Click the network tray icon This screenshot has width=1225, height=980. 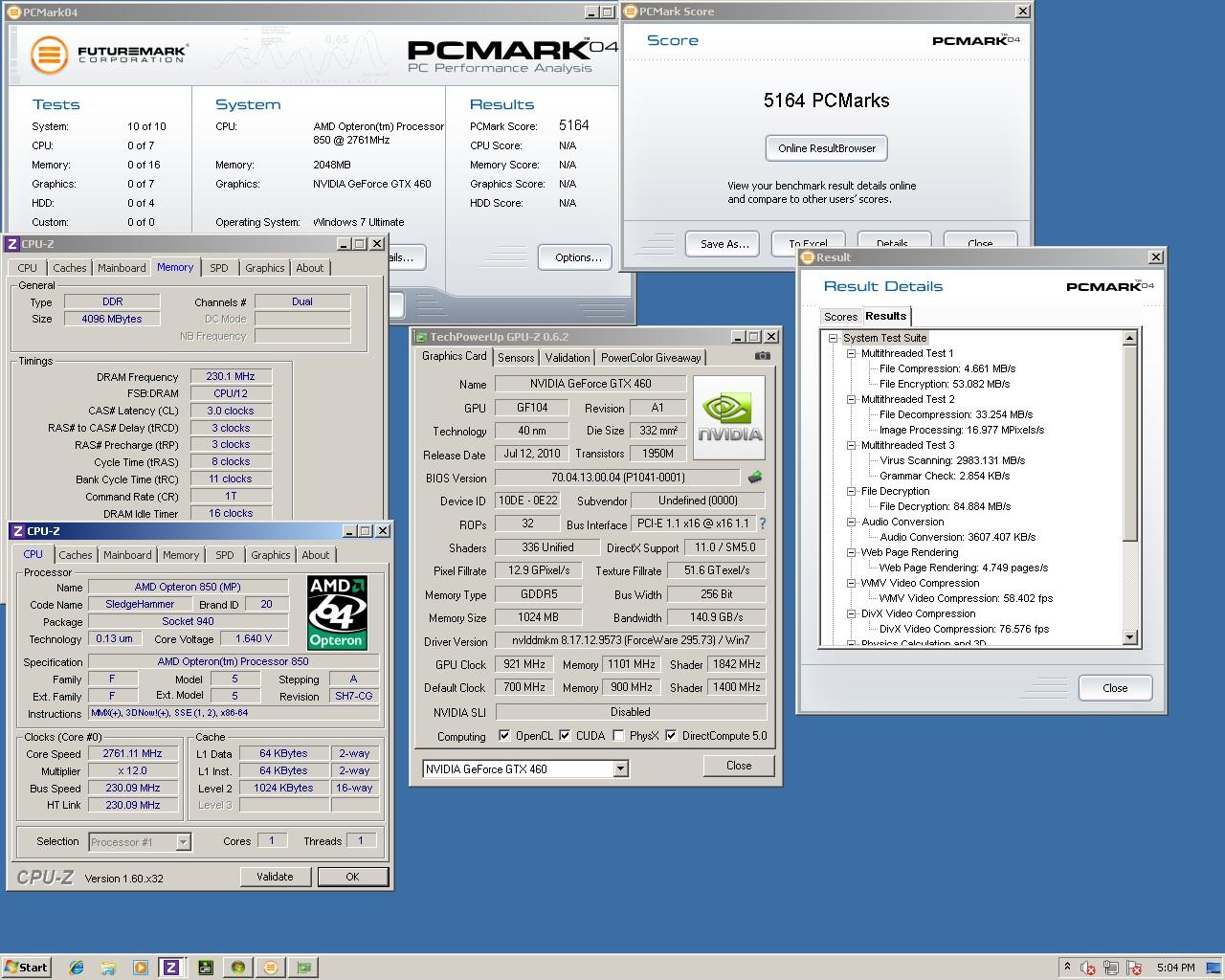pos(1110,968)
